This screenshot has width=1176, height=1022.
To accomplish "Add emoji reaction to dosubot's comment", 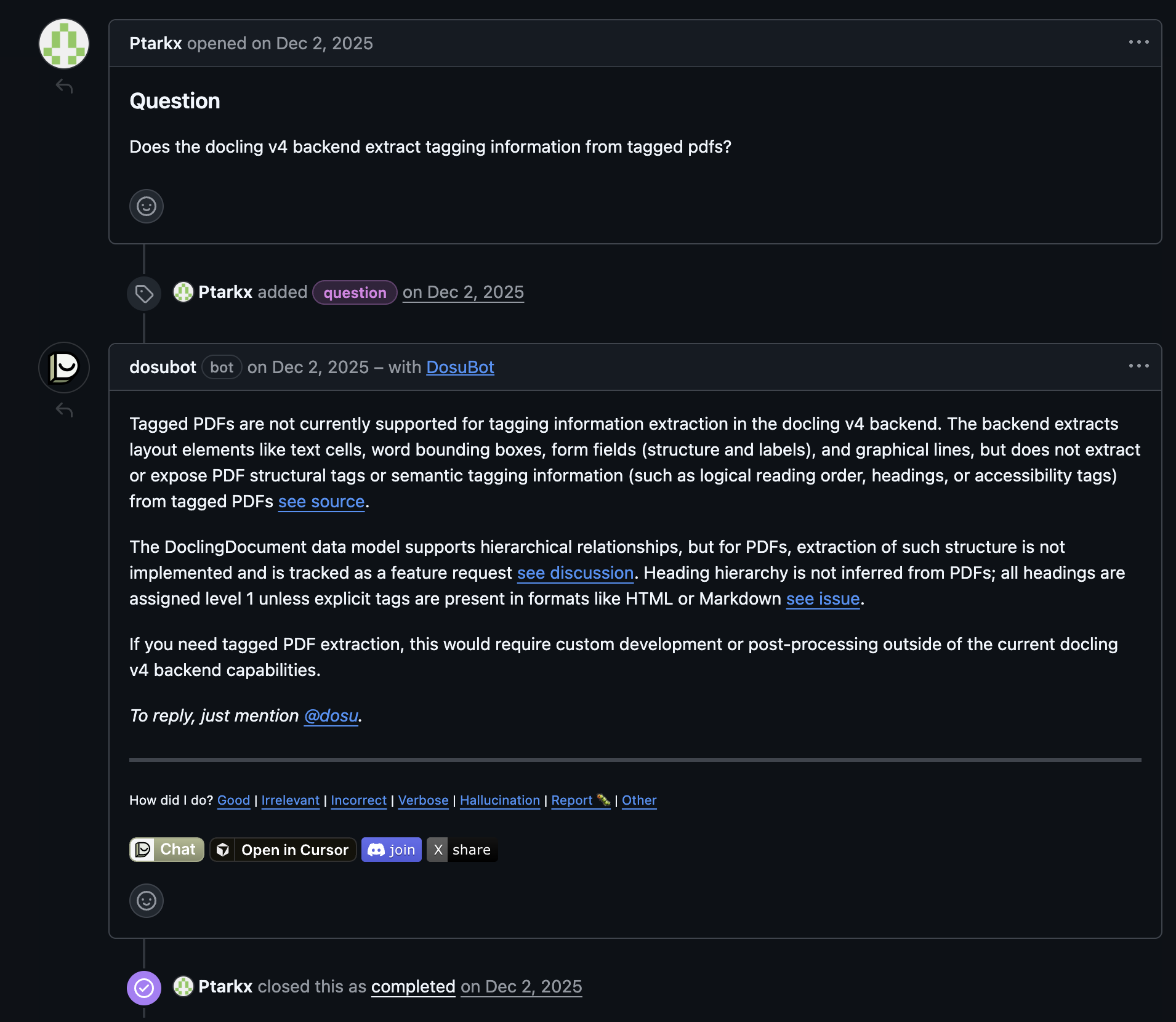I will [147, 901].
